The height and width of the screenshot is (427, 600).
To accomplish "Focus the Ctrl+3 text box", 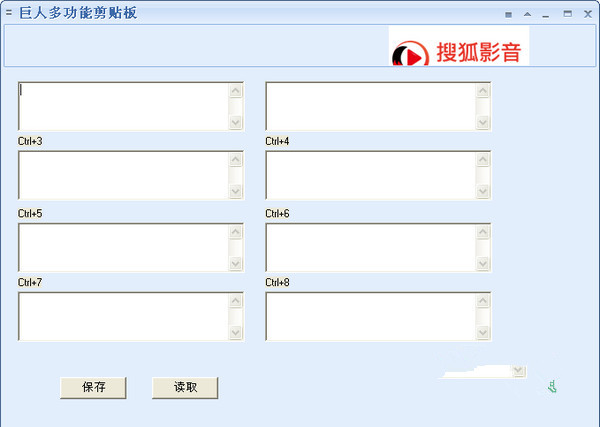I will click(x=123, y=175).
